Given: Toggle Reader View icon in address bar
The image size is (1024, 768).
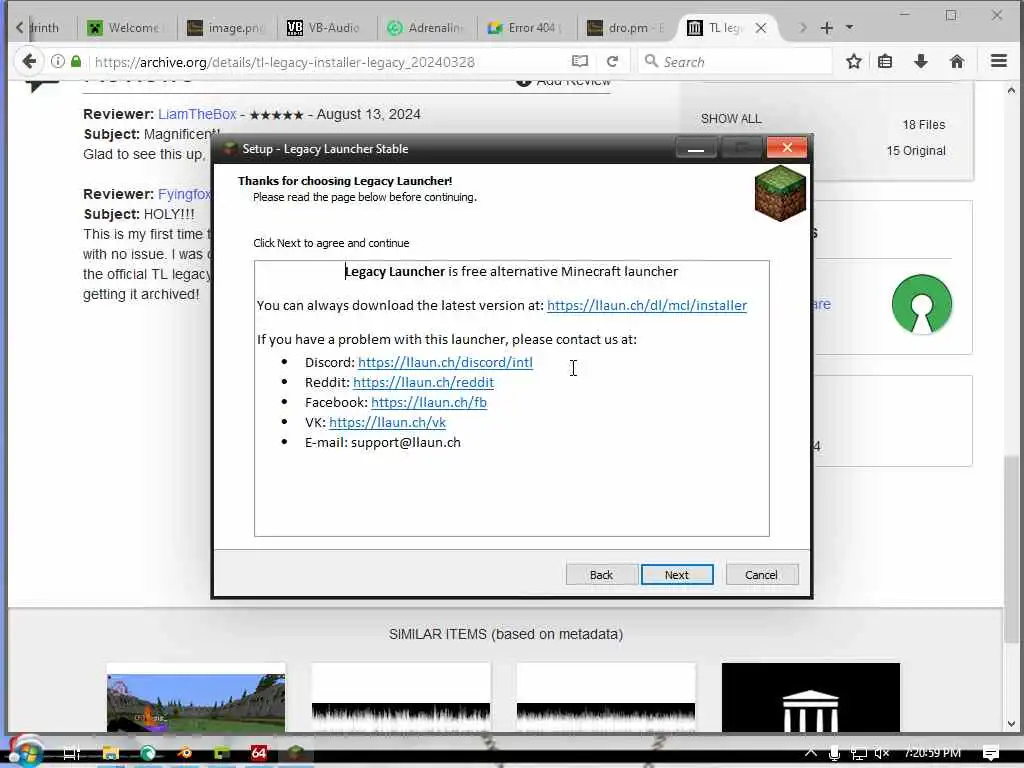Looking at the screenshot, I should click(580, 61).
